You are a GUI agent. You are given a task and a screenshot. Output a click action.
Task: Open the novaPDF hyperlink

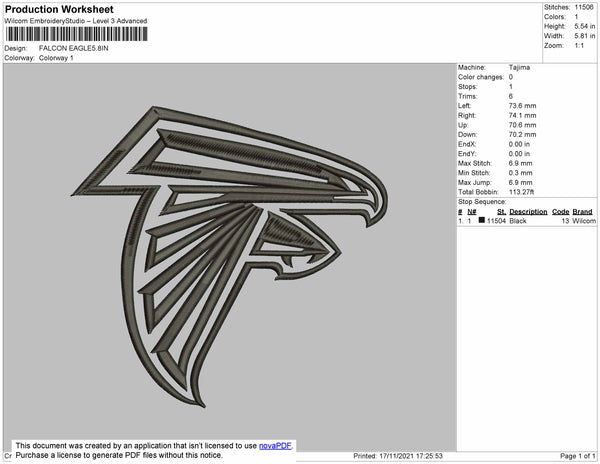point(275,446)
